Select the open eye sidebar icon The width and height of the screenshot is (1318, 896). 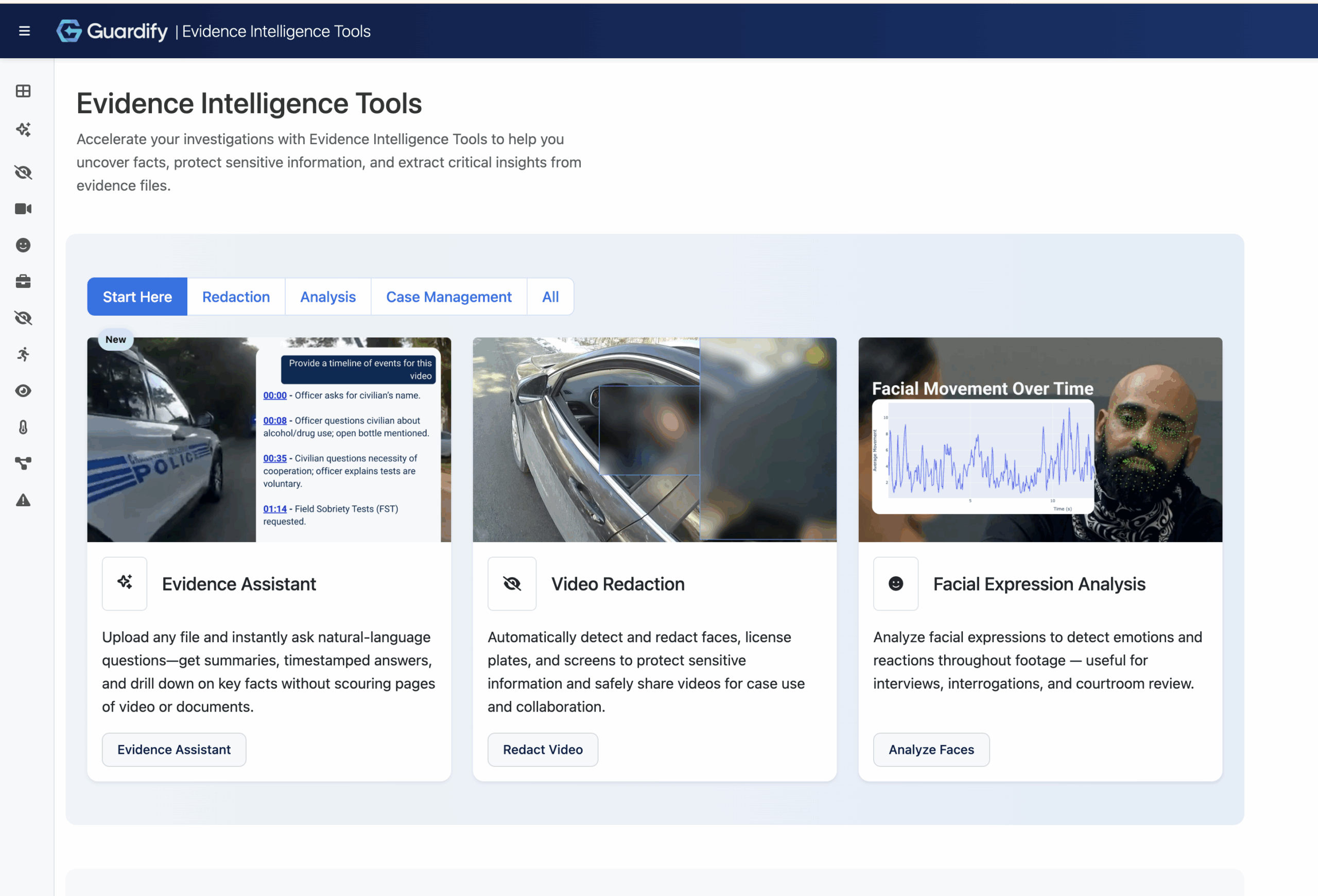(x=23, y=391)
